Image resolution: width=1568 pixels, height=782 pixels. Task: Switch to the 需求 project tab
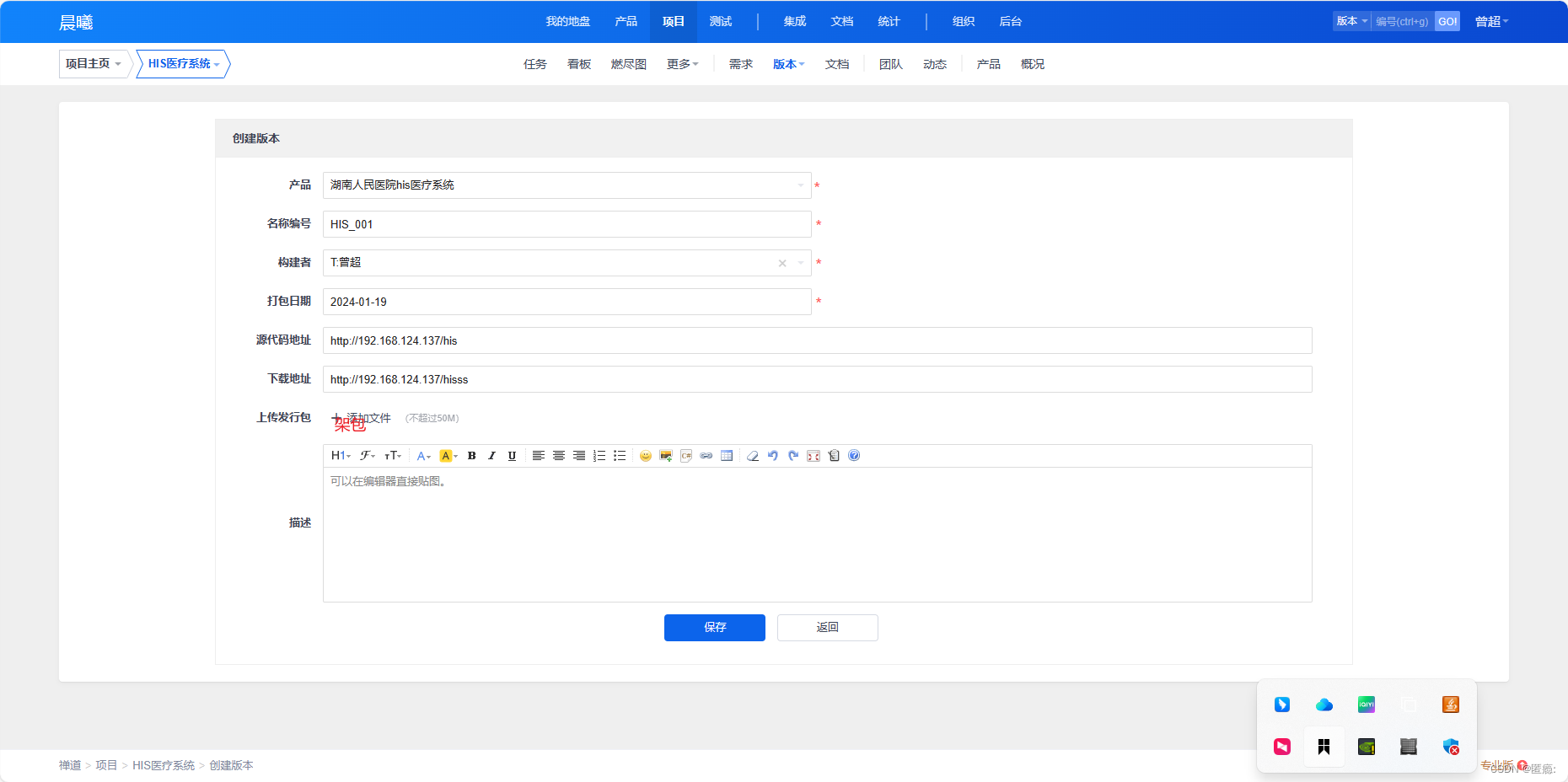point(740,64)
